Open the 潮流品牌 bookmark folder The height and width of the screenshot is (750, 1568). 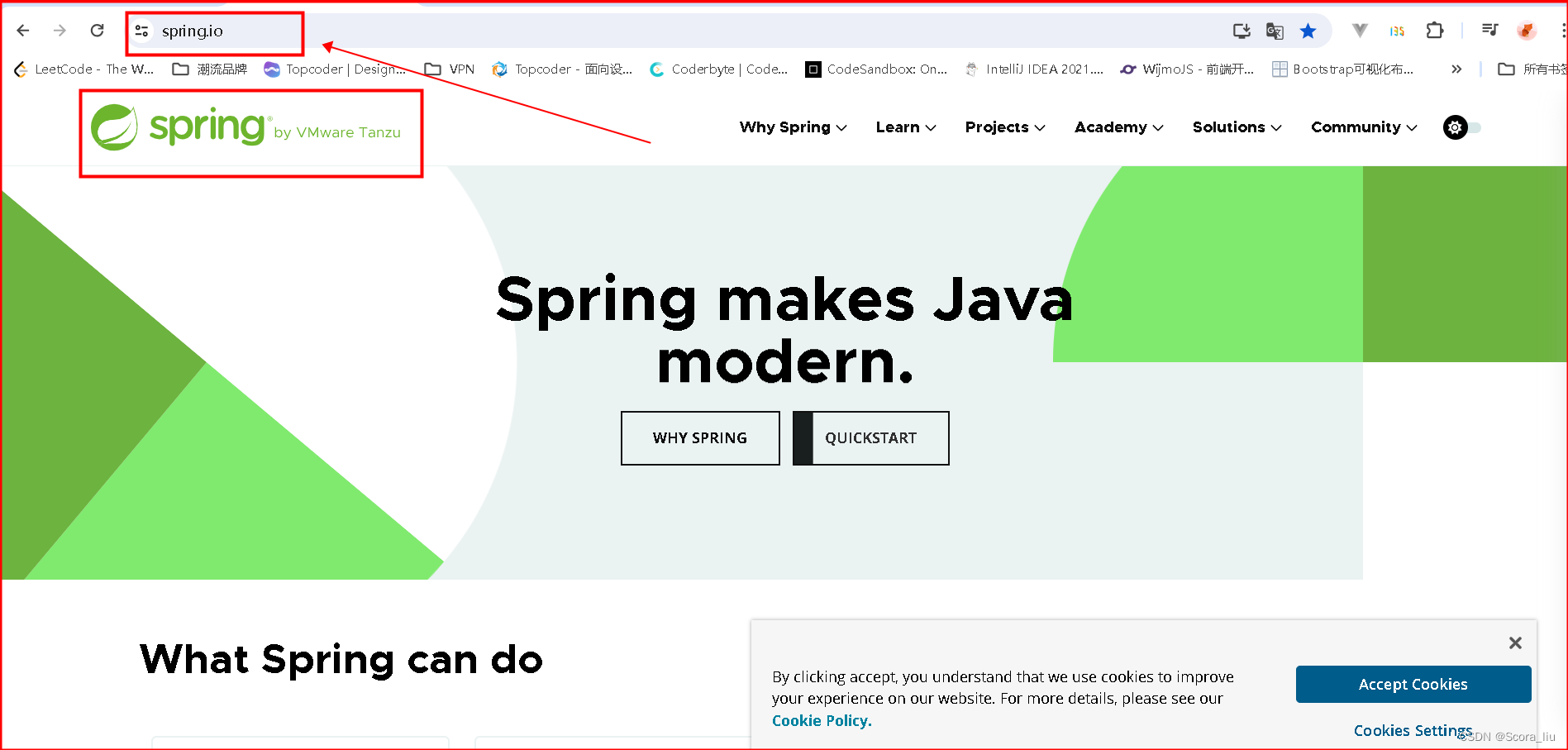[x=210, y=69]
